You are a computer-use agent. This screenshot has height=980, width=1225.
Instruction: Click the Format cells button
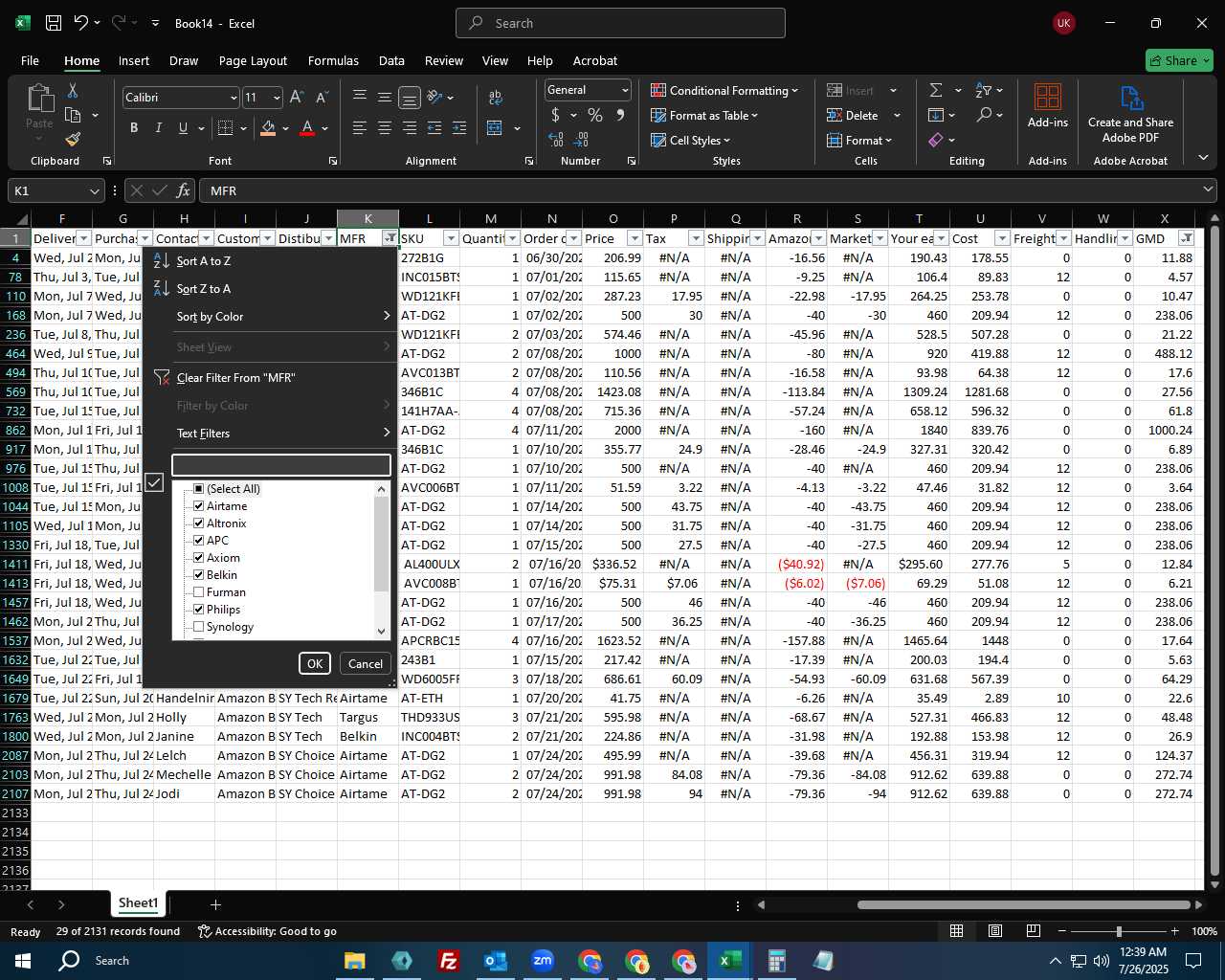(x=858, y=140)
